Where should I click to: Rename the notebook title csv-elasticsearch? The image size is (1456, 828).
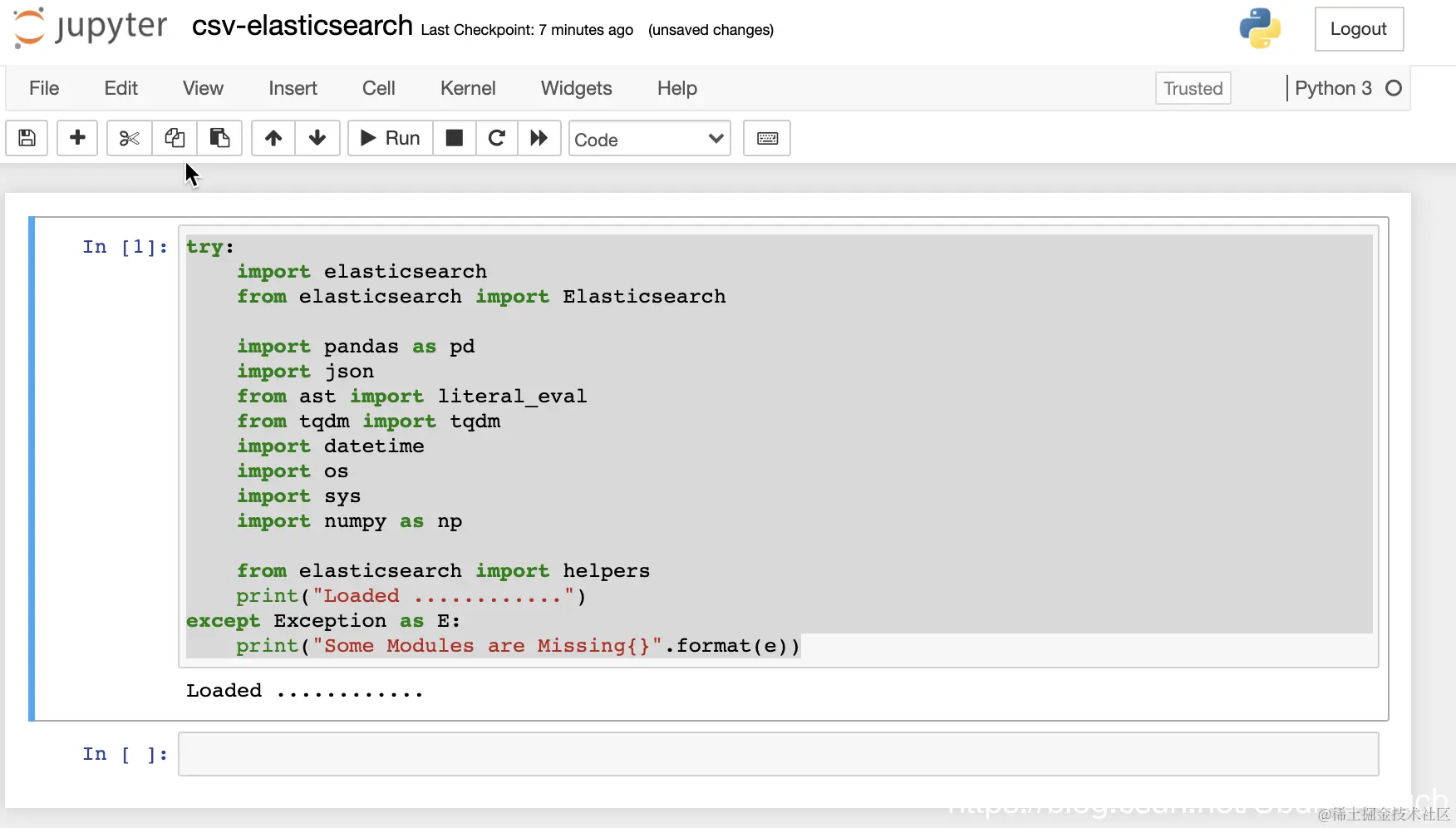pyautogui.click(x=303, y=26)
